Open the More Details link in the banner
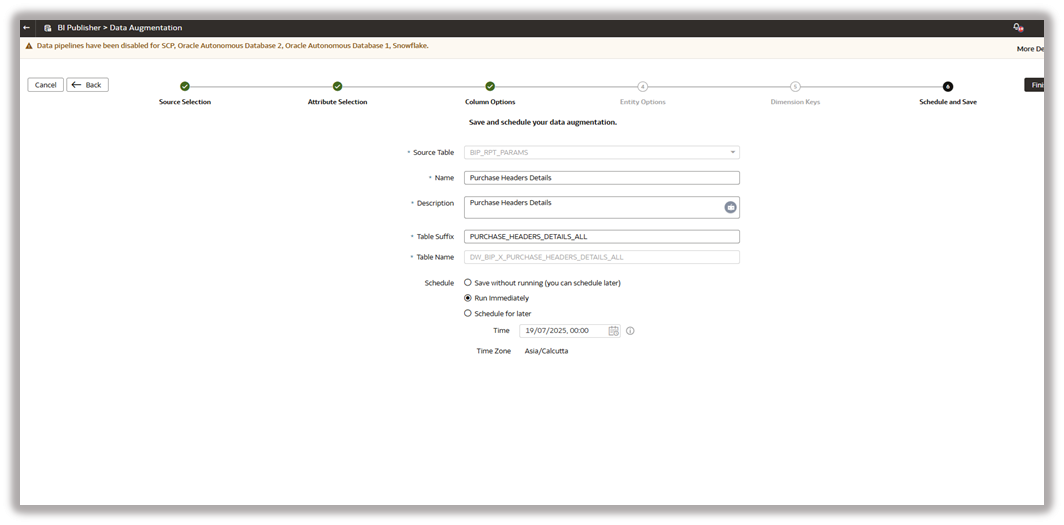 [x=1030, y=49]
